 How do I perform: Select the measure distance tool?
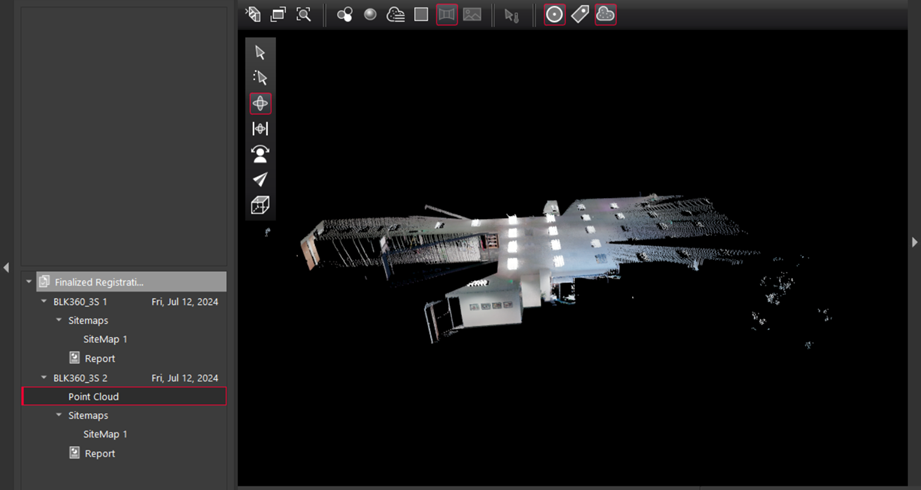pos(260,129)
